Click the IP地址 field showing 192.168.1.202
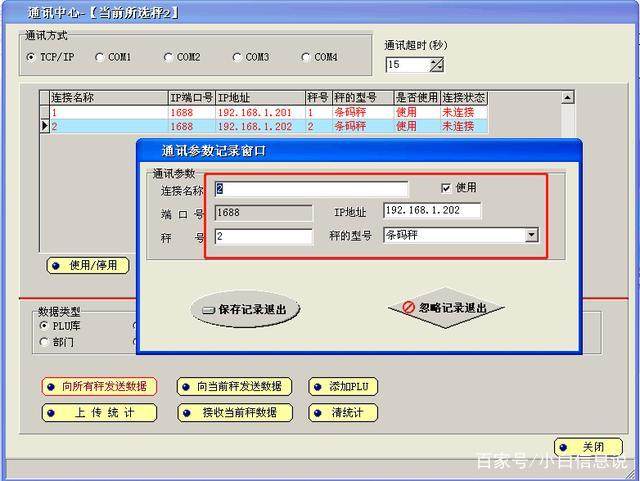 pyautogui.click(x=431, y=211)
